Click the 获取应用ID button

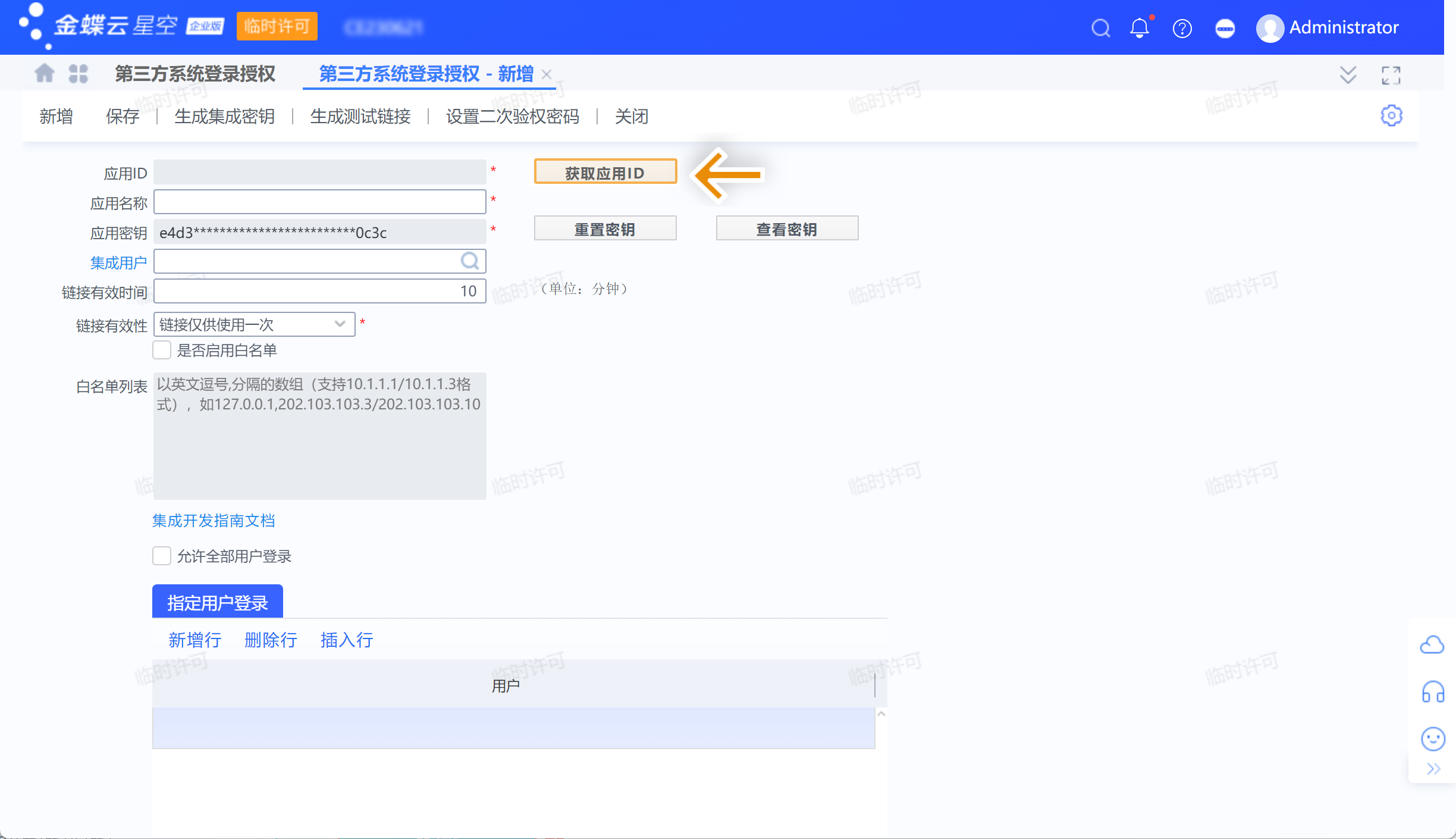(x=605, y=173)
